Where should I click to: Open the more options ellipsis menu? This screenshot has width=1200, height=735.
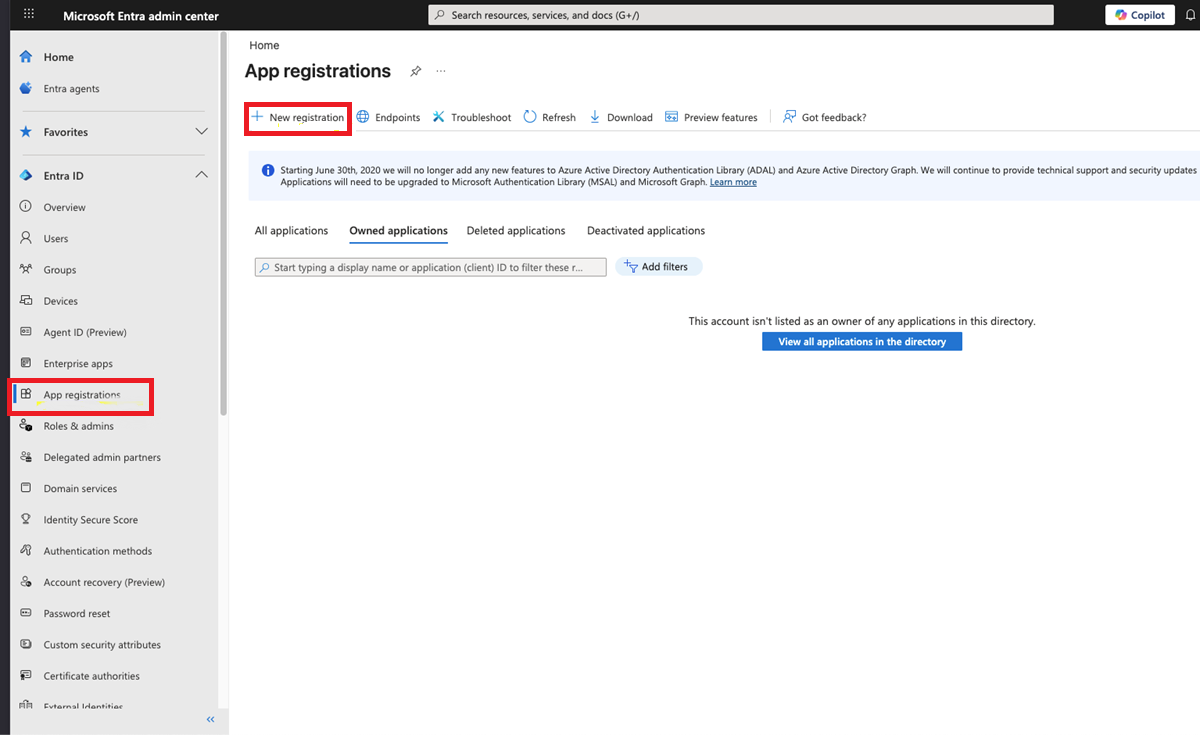(x=441, y=71)
